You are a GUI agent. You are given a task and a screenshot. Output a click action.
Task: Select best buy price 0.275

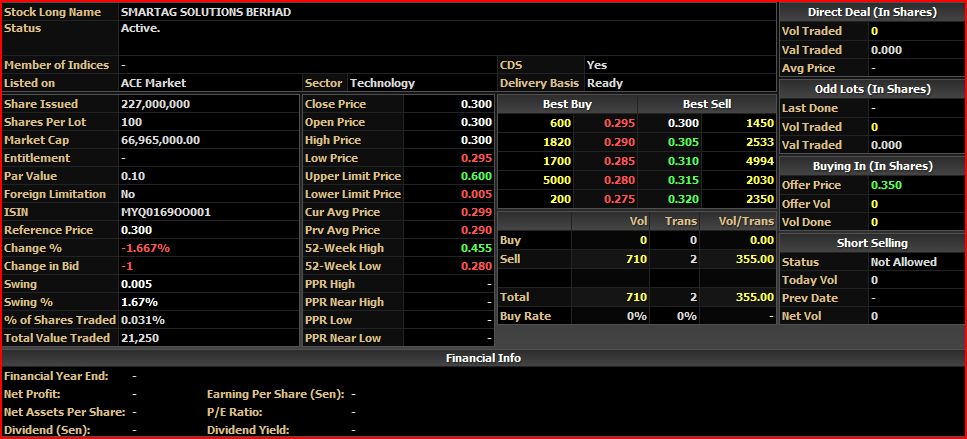pos(619,199)
